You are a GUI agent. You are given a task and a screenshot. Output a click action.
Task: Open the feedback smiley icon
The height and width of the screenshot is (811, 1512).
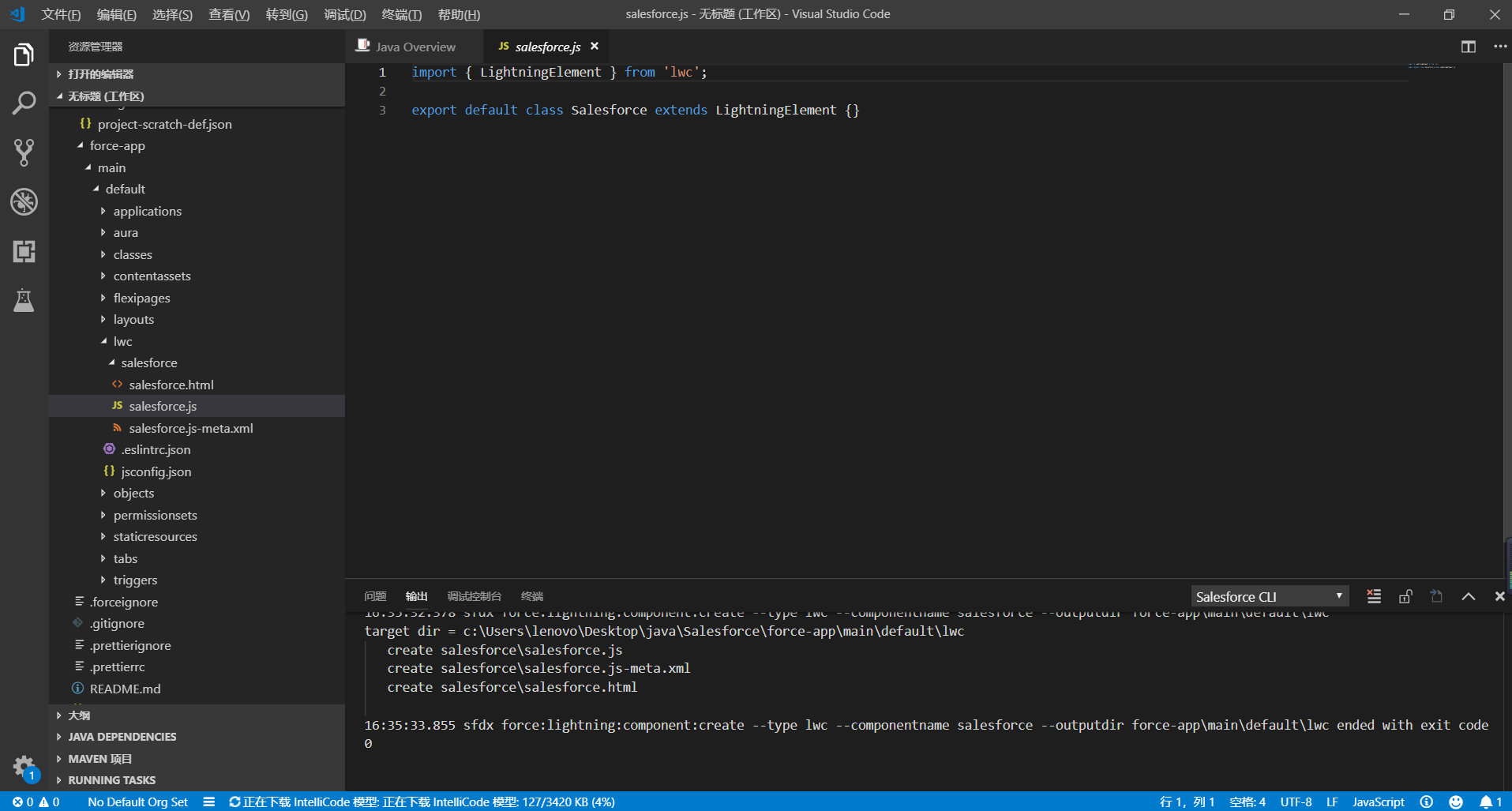(x=1456, y=802)
